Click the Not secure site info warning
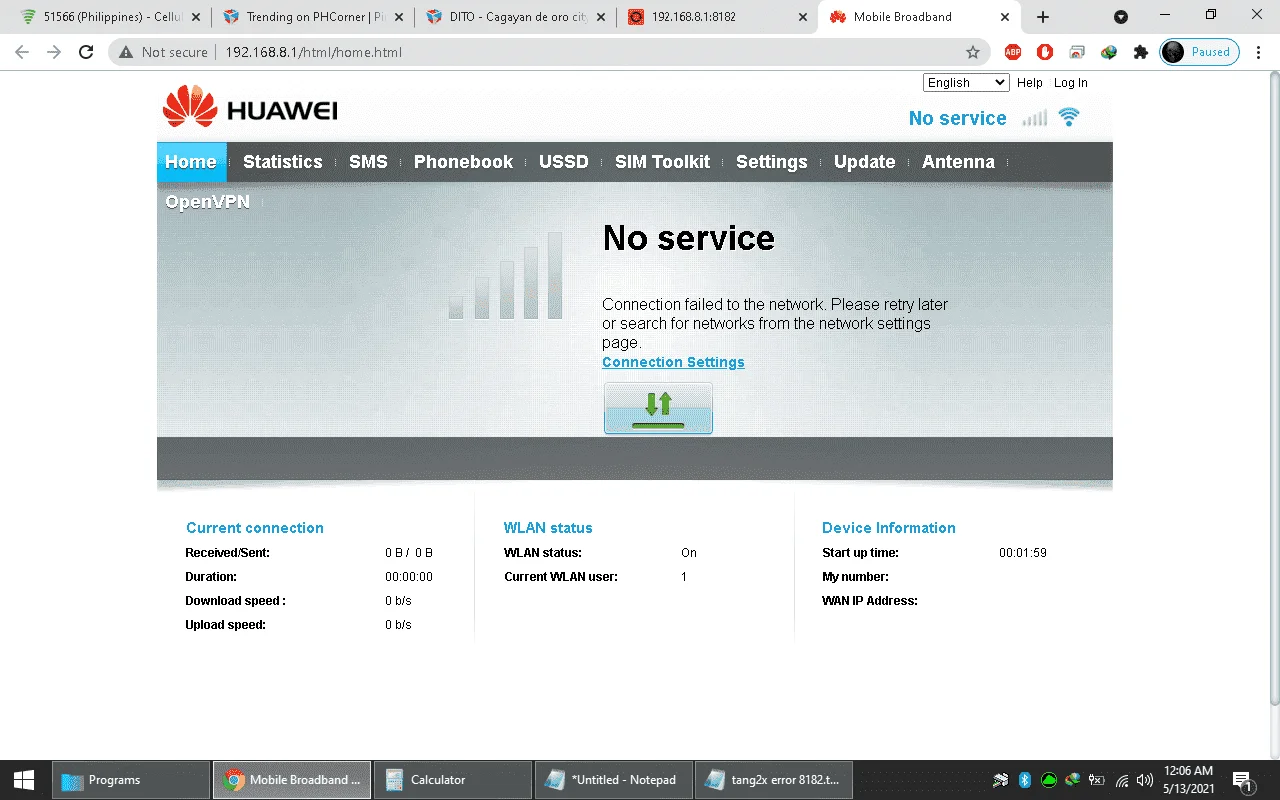 pyautogui.click(x=163, y=52)
